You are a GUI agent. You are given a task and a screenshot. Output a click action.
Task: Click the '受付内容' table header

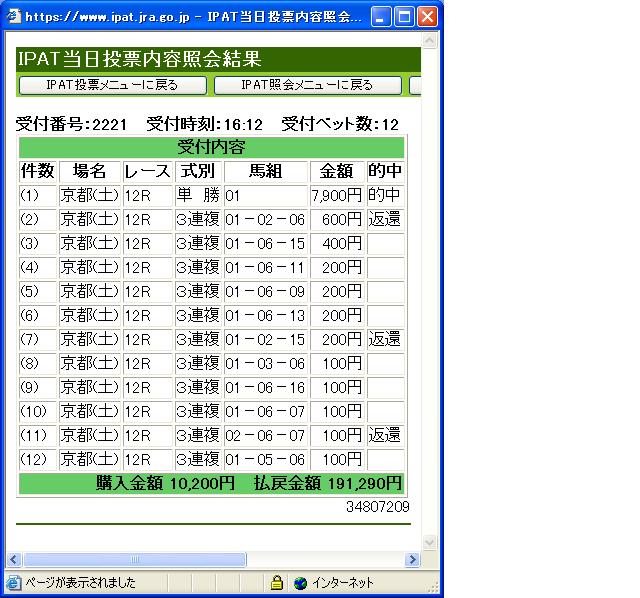coord(211,147)
